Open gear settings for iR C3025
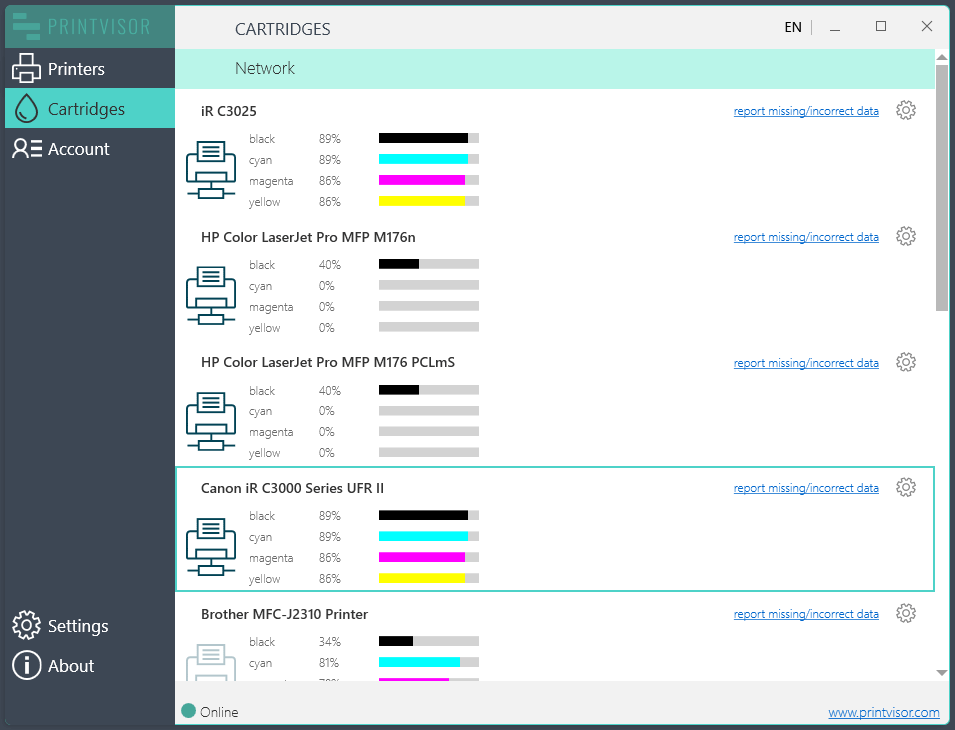The height and width of the screenshot is (730, 955). click(906, 110)
